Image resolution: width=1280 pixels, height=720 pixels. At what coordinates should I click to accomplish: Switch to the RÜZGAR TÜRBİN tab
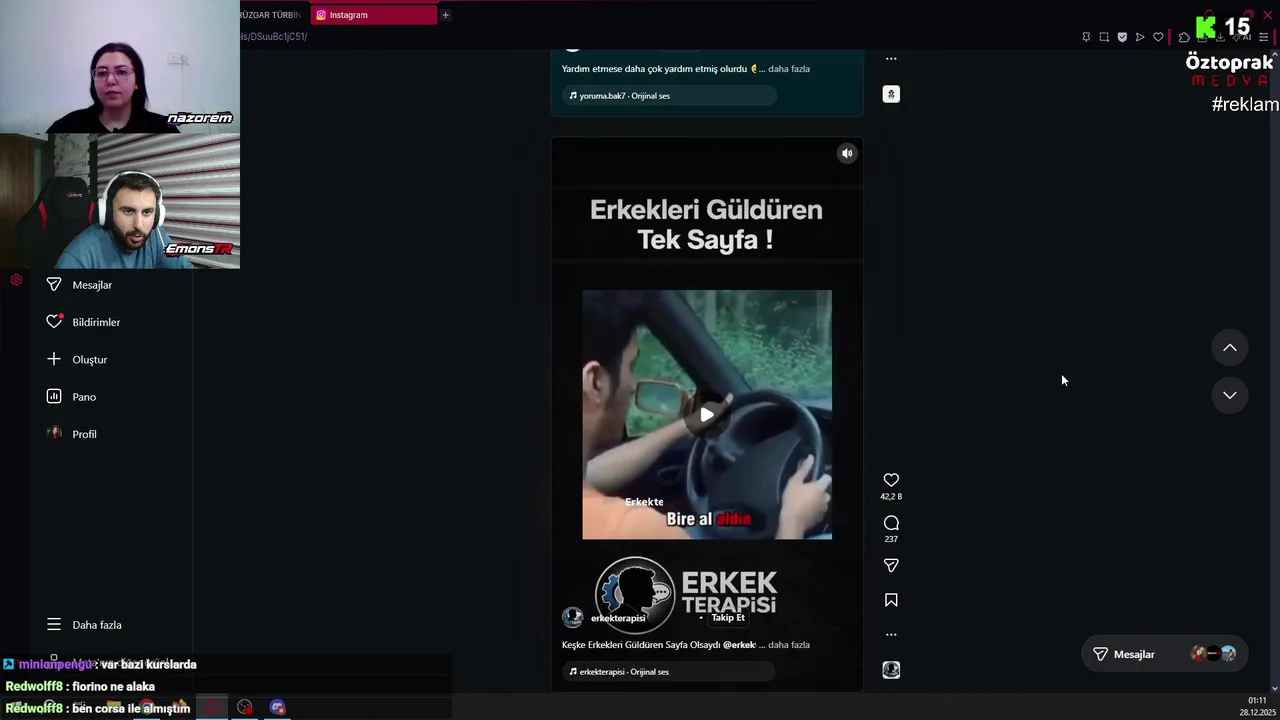tap(270, 15)
